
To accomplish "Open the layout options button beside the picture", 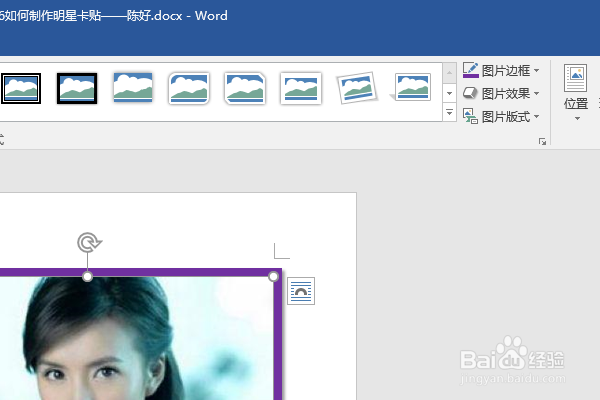I will (x=301, y=291).
